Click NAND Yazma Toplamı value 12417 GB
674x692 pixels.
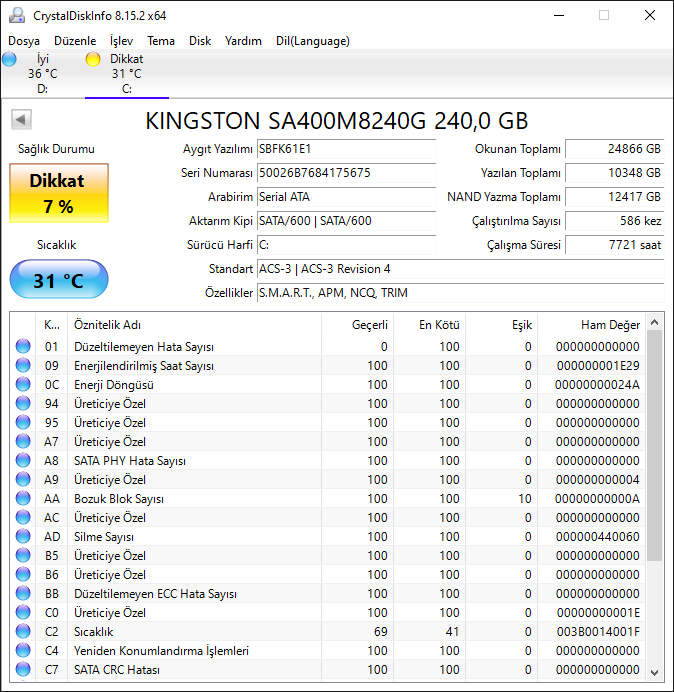(614, 197)
